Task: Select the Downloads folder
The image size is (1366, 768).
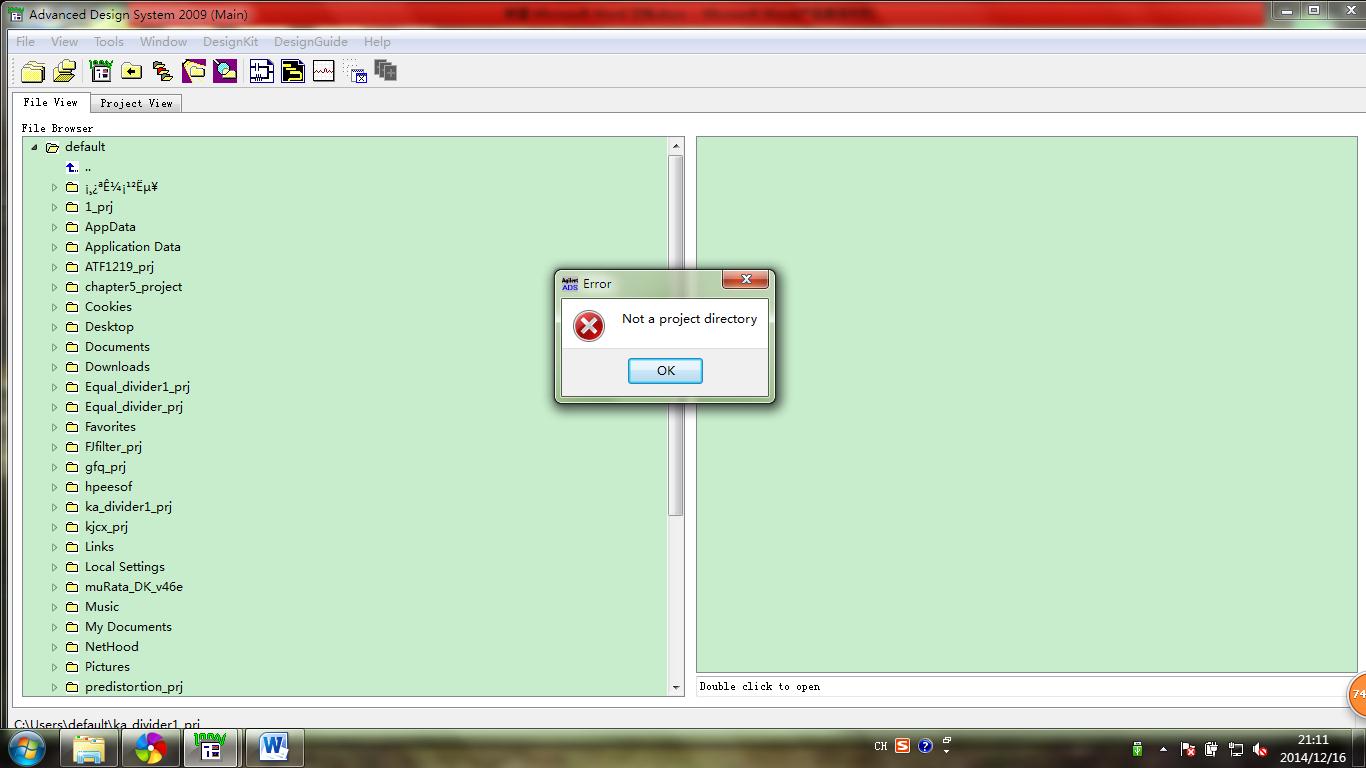Action: (117, 367)
